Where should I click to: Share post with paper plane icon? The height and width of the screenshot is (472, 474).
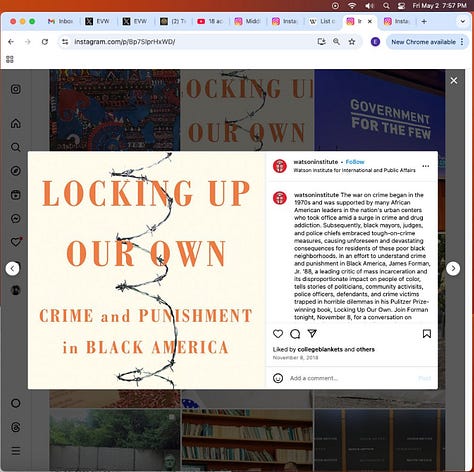pos(312,333)
